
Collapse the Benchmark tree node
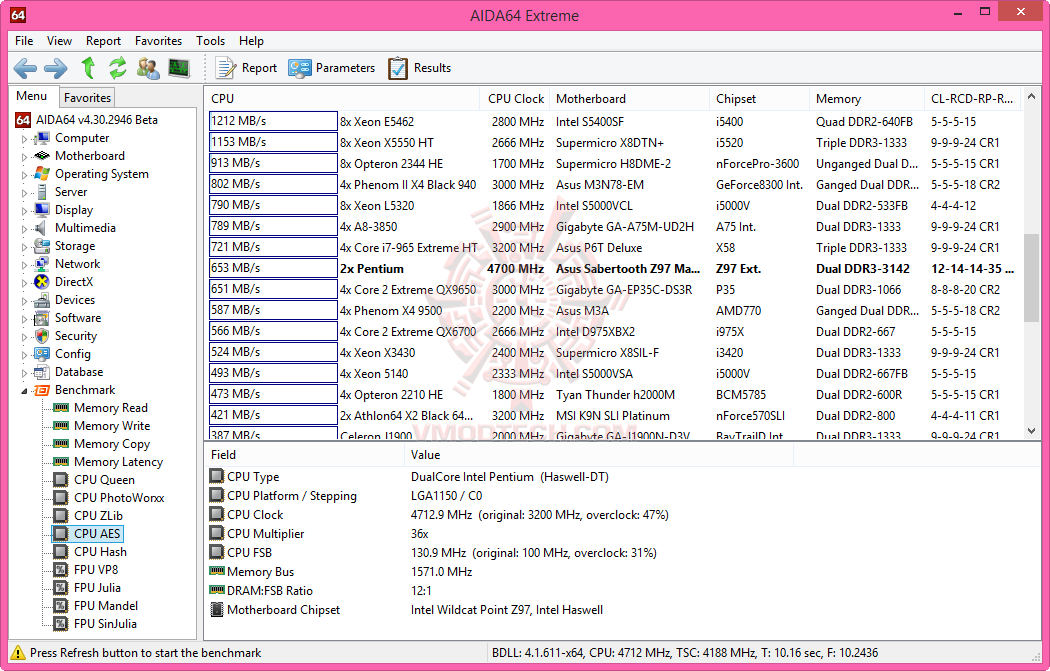24,390
